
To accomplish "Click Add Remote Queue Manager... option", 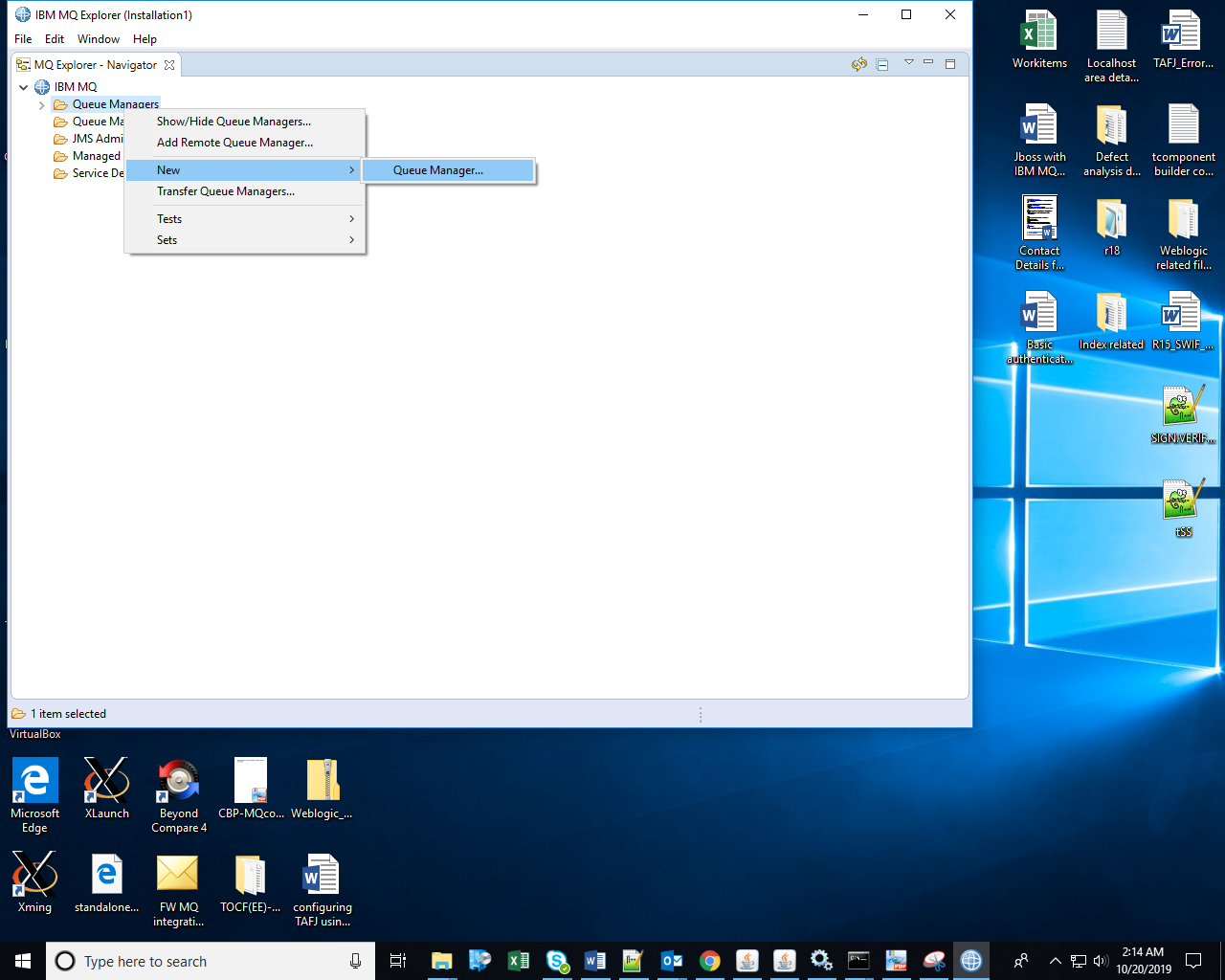I will coord(234,143).
